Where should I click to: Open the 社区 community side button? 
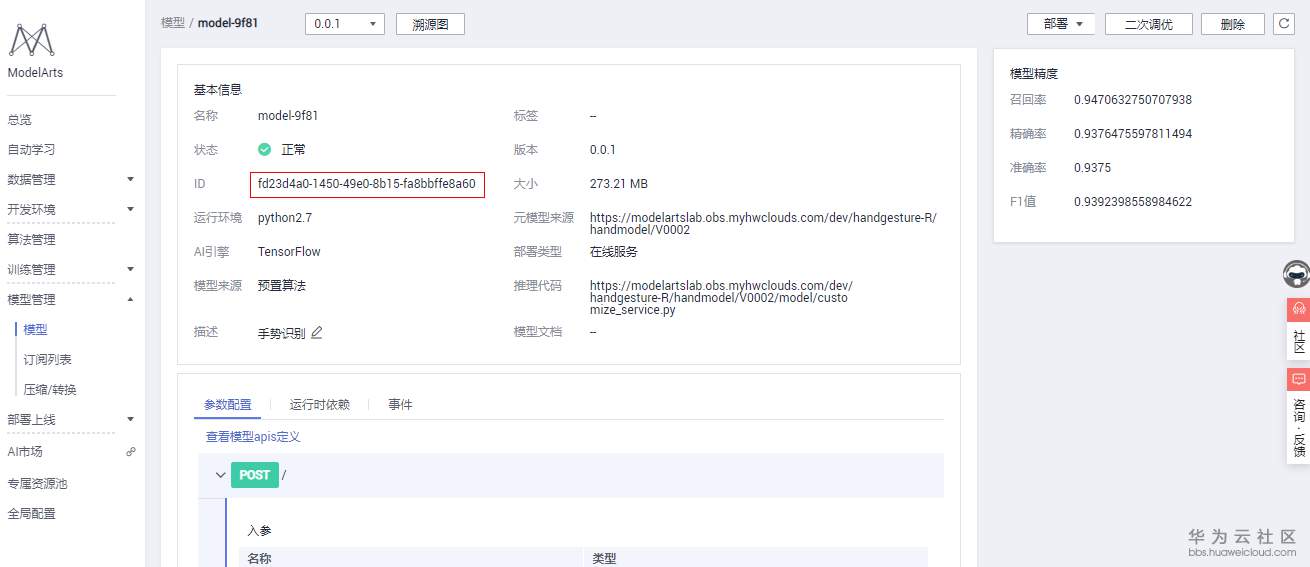point(1298,329)
